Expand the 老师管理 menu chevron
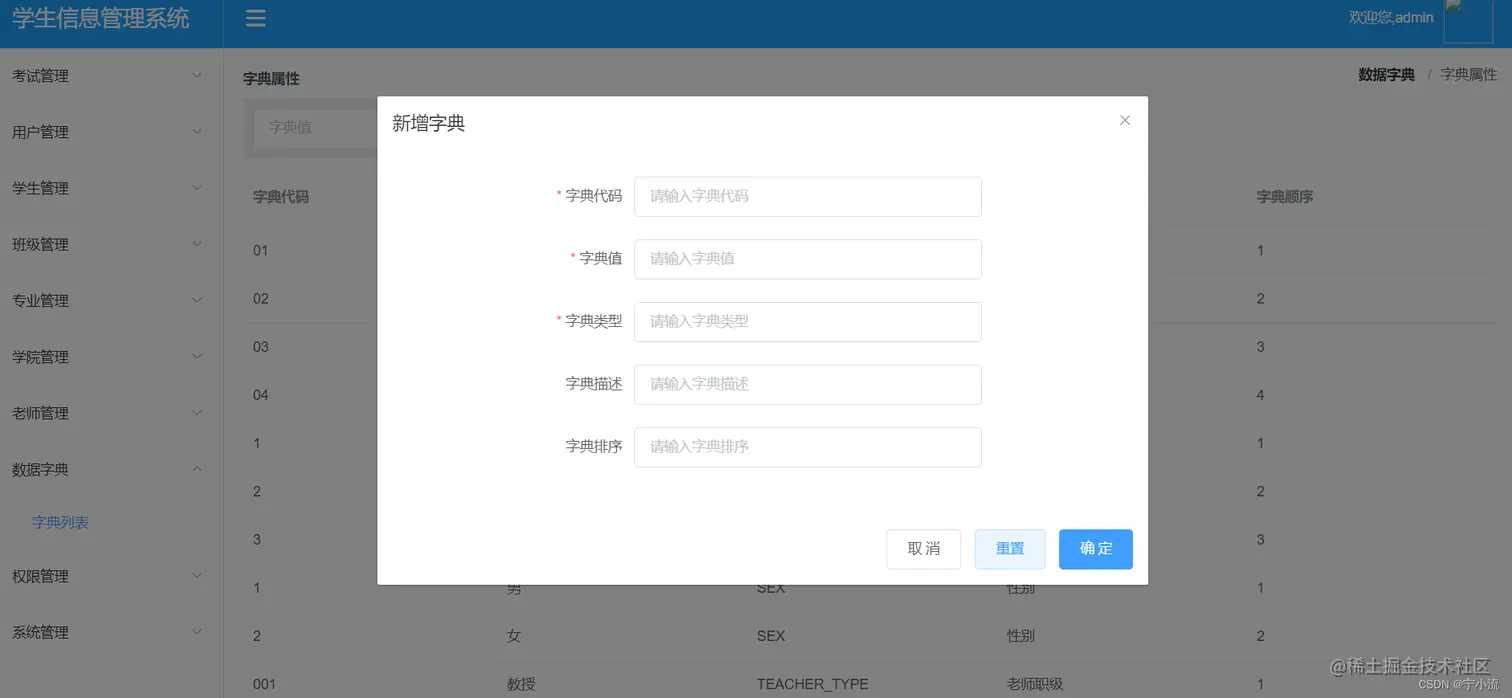 pyautogui.click(x=197, y=412)
